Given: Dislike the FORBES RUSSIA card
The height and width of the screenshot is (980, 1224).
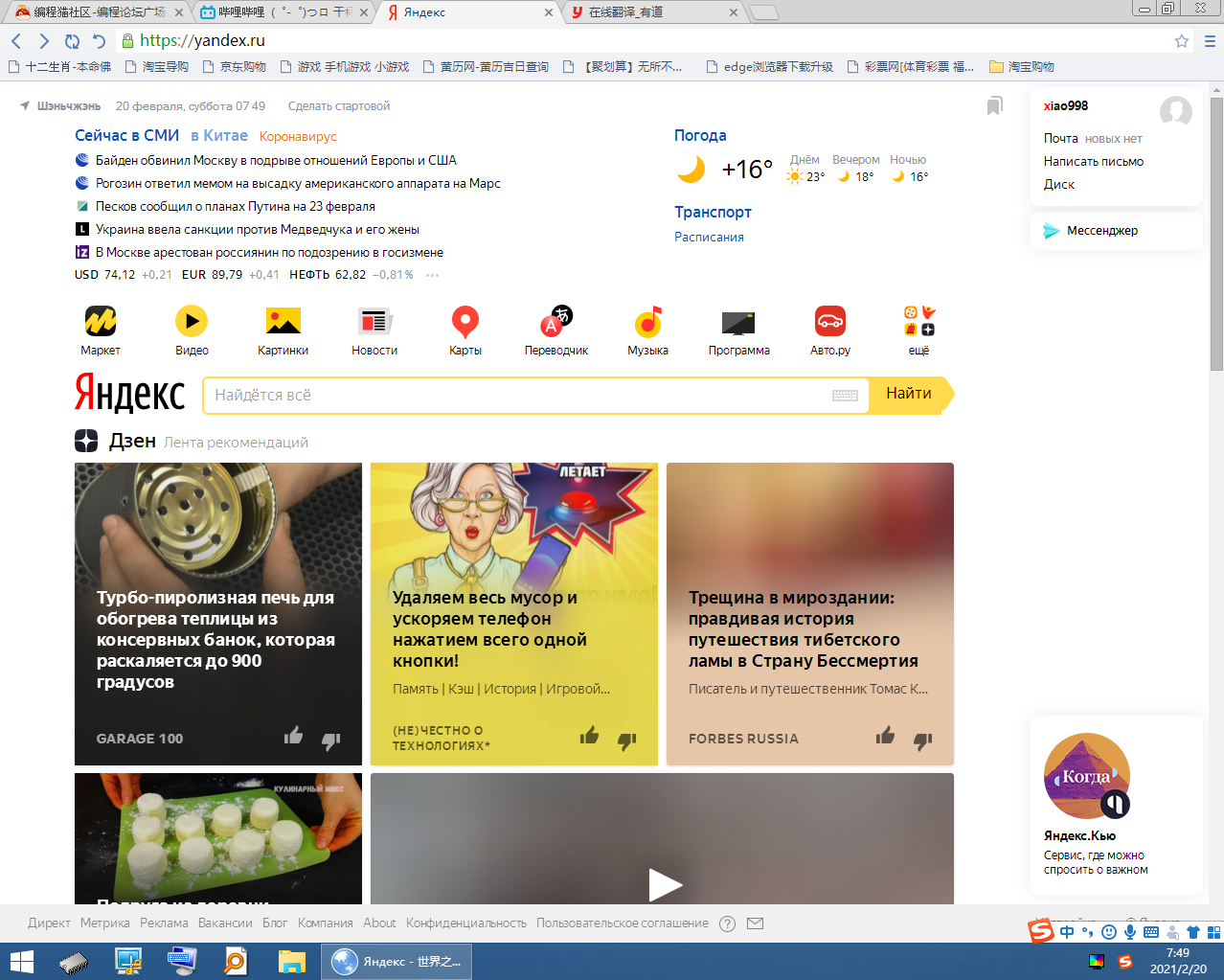Looking at the screenshot, I should 922,740.
